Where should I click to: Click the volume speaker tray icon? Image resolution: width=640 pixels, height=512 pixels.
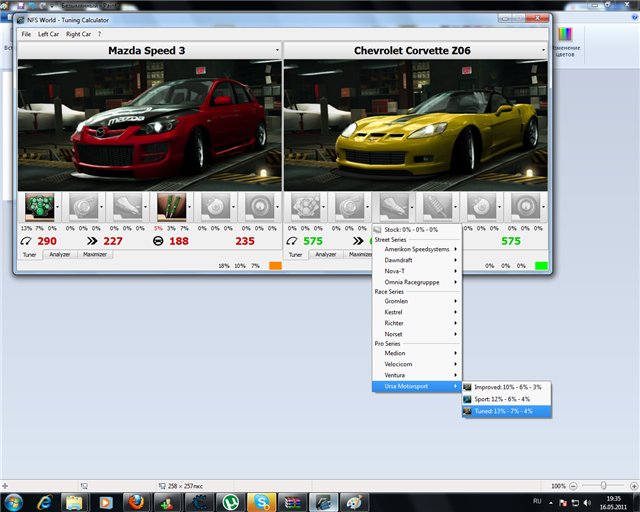pyautogui.click(x=587, y=503)
